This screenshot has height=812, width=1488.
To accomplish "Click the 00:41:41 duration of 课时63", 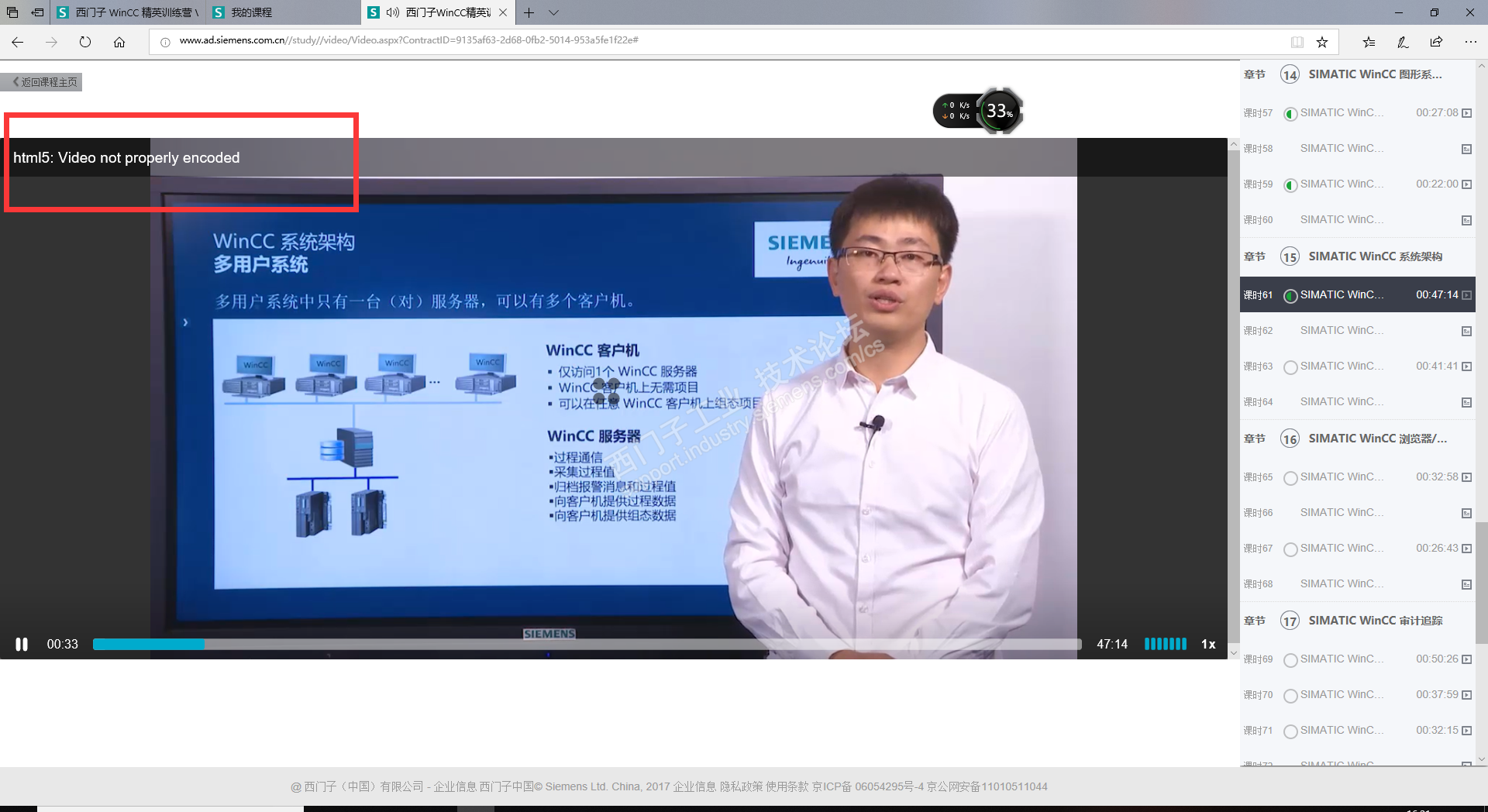I will (1437, 366).
